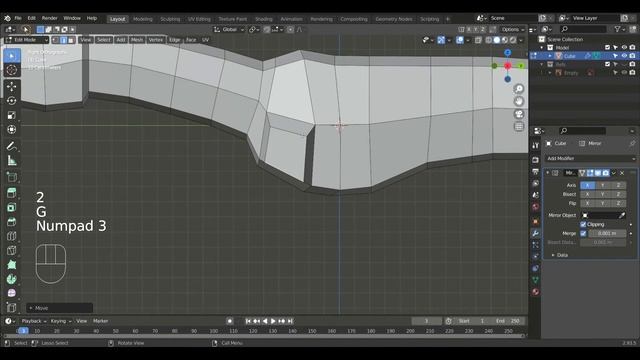This screenshot has width=640, height=360.
Task: Expand the Cube object tree
Action: pos(550,56)
